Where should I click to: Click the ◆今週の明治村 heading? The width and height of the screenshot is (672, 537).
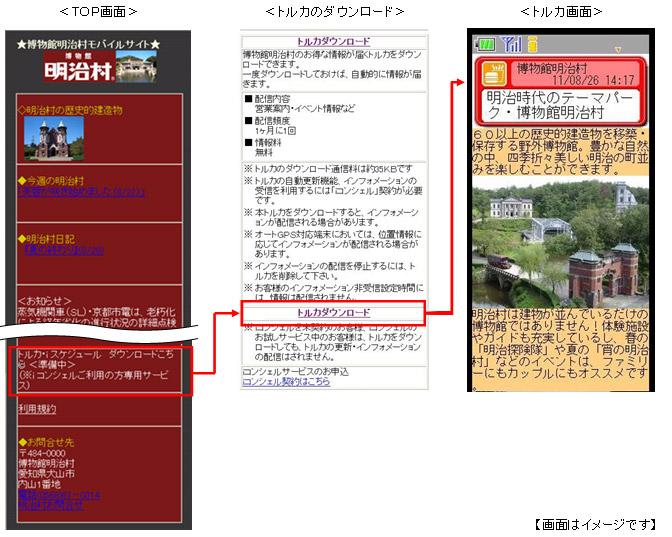coord(51,181)
